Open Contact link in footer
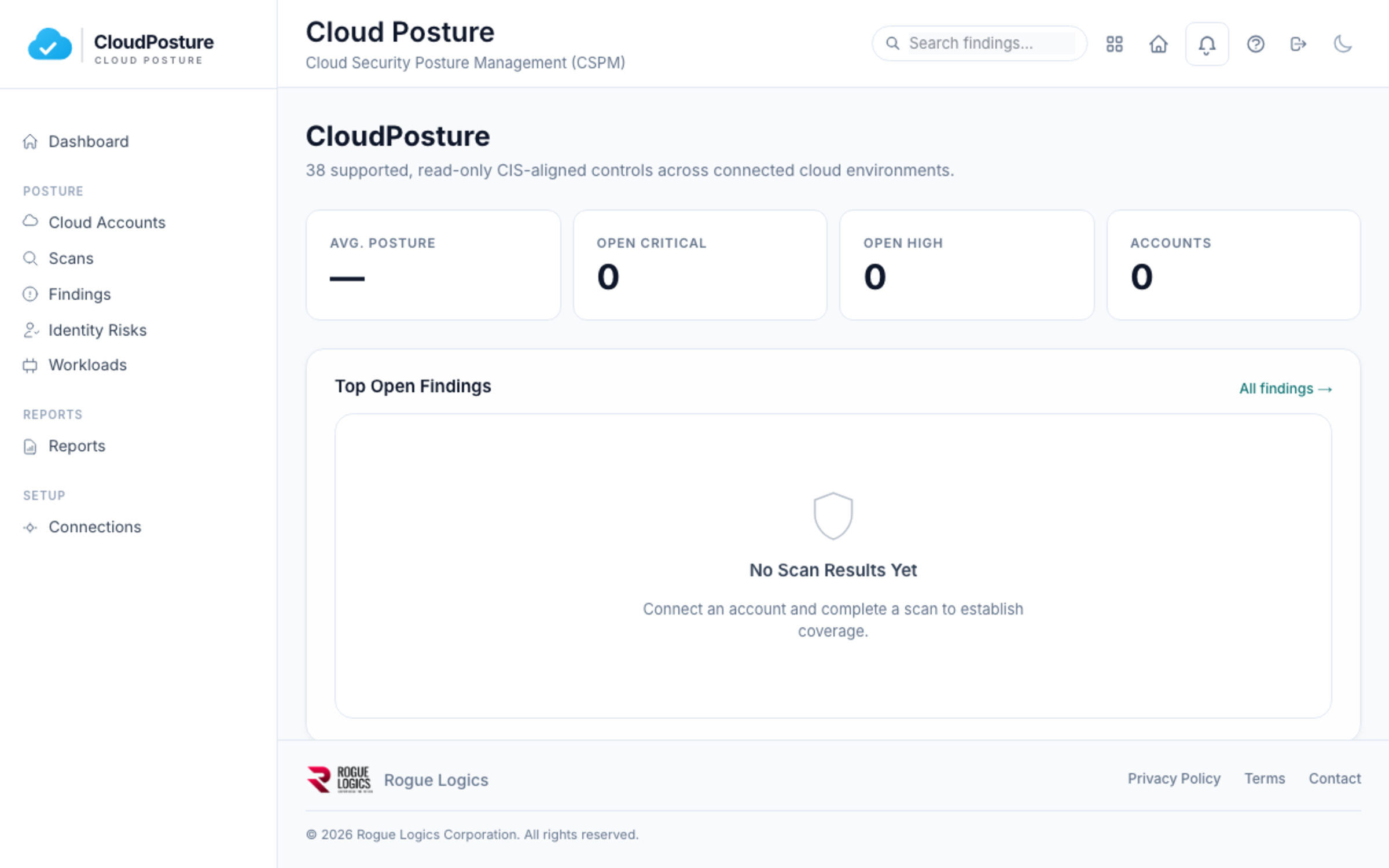Screen dimensions: 1389x868 pyautogui.click(x=1335, y=779)
